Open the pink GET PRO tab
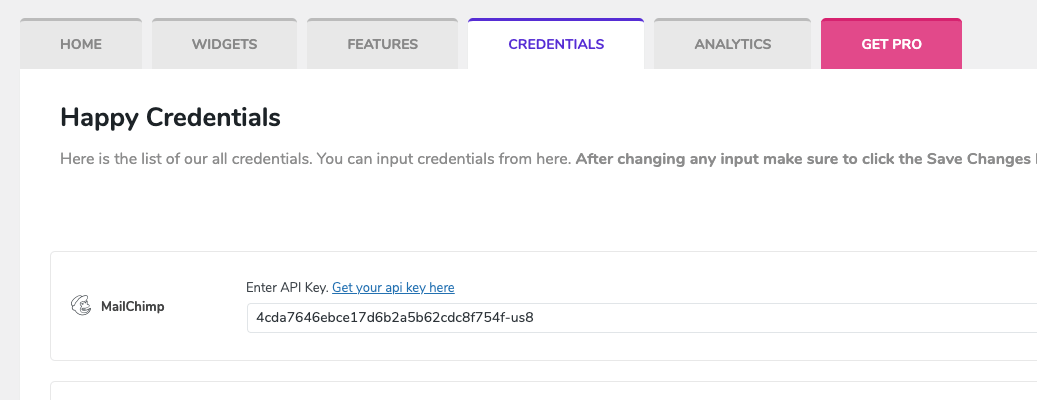 pyautogui.click(x=891, y=44)
